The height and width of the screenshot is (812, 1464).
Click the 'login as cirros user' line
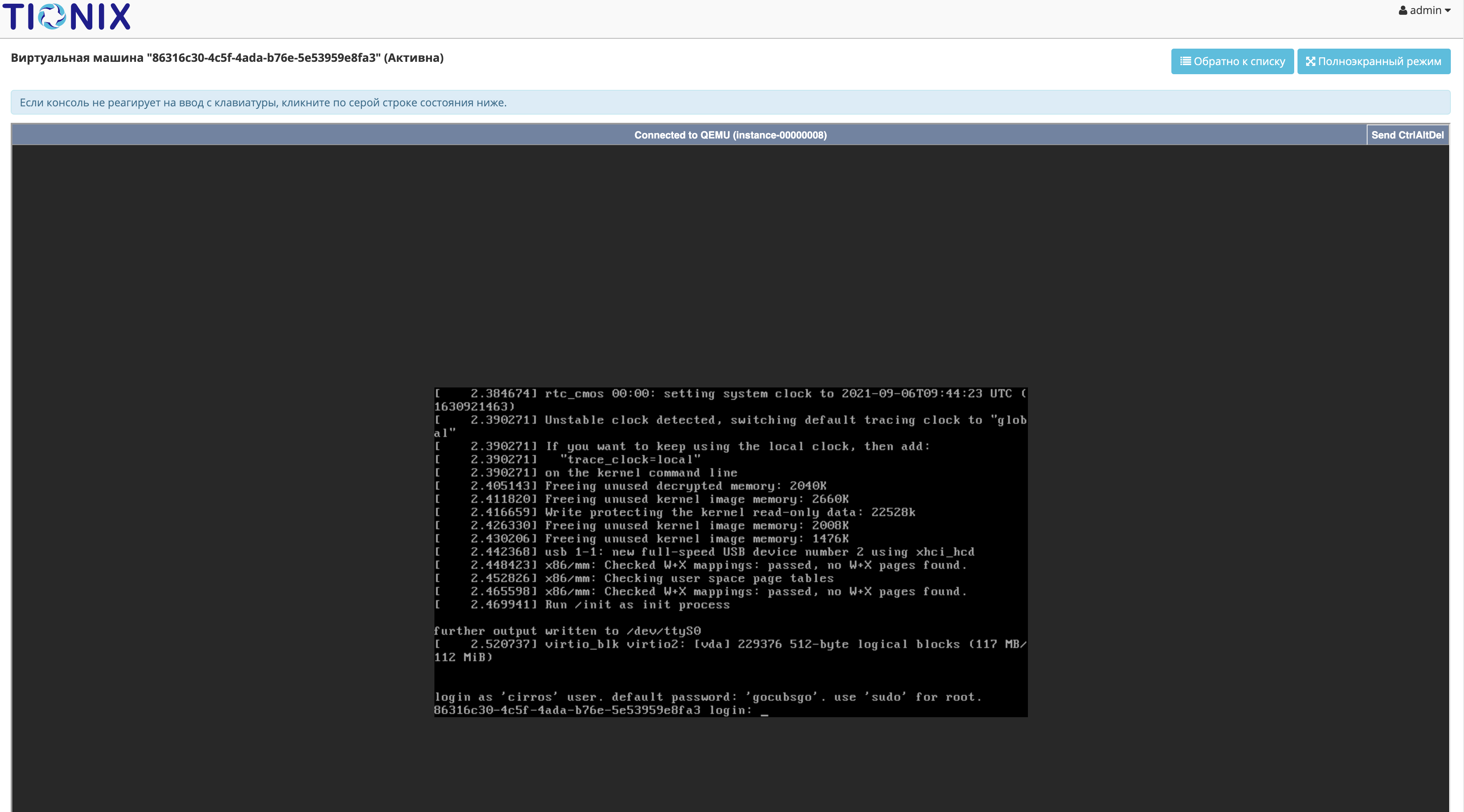(x=708, y=697)
